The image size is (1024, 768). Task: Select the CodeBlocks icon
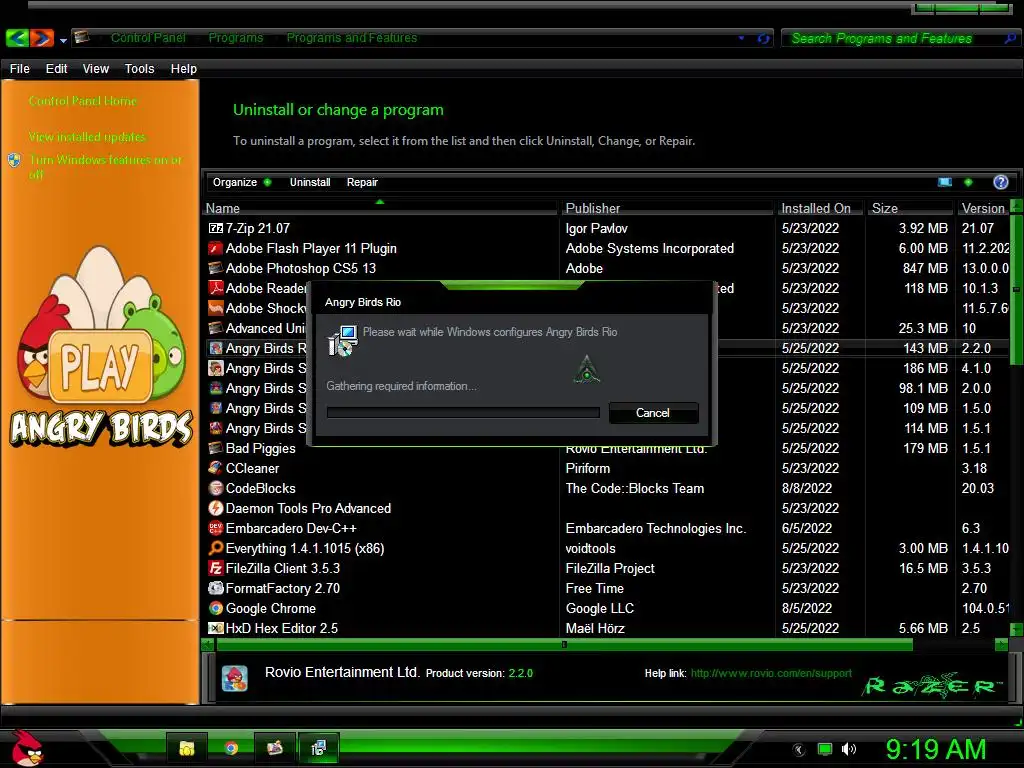pyautogui.click(x=216, y=488)
